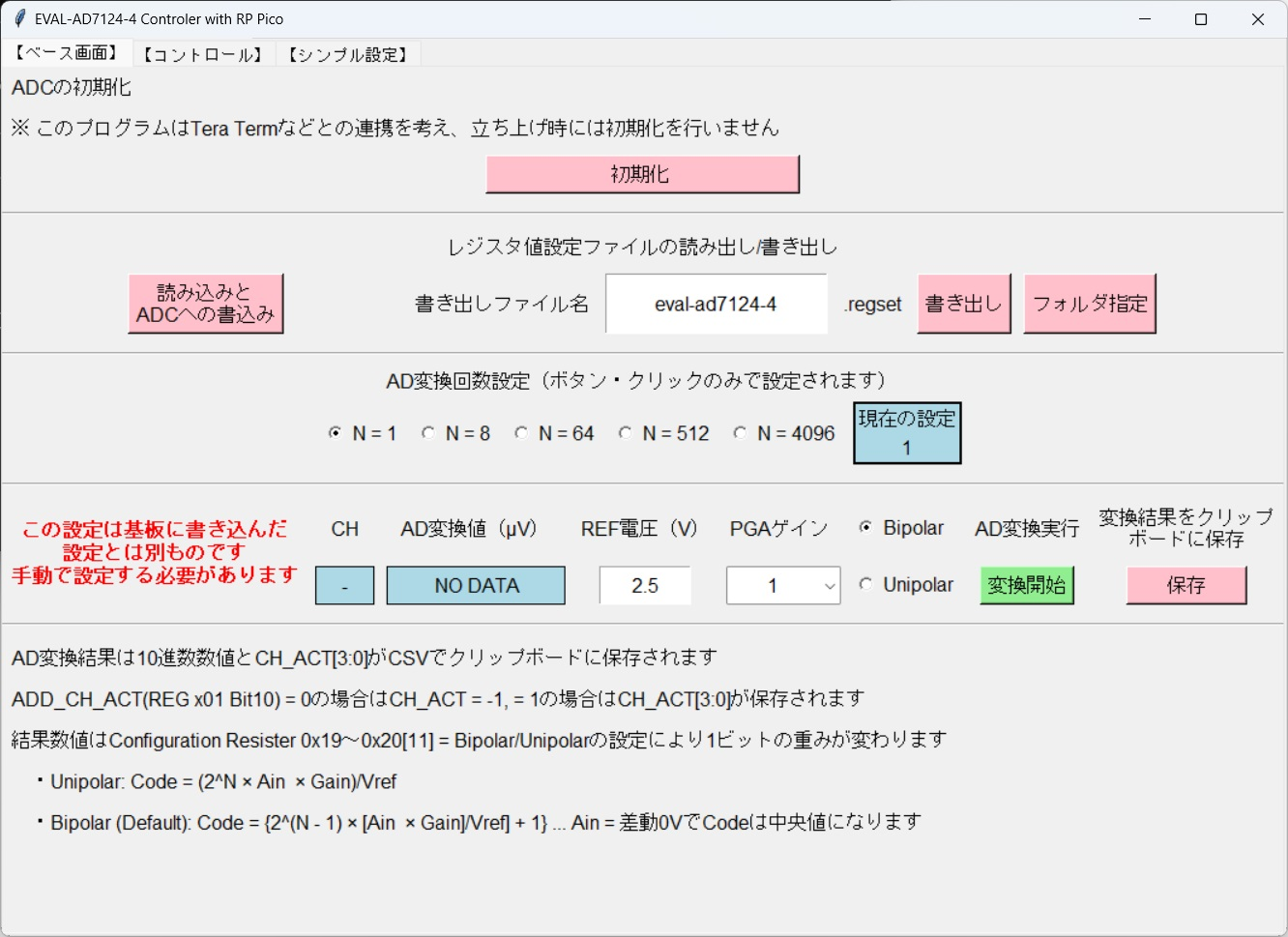Switch to the 【コントロール】 tab
Screen dimensions: 1288x937
pyautogui.click(x=203, y=54)
